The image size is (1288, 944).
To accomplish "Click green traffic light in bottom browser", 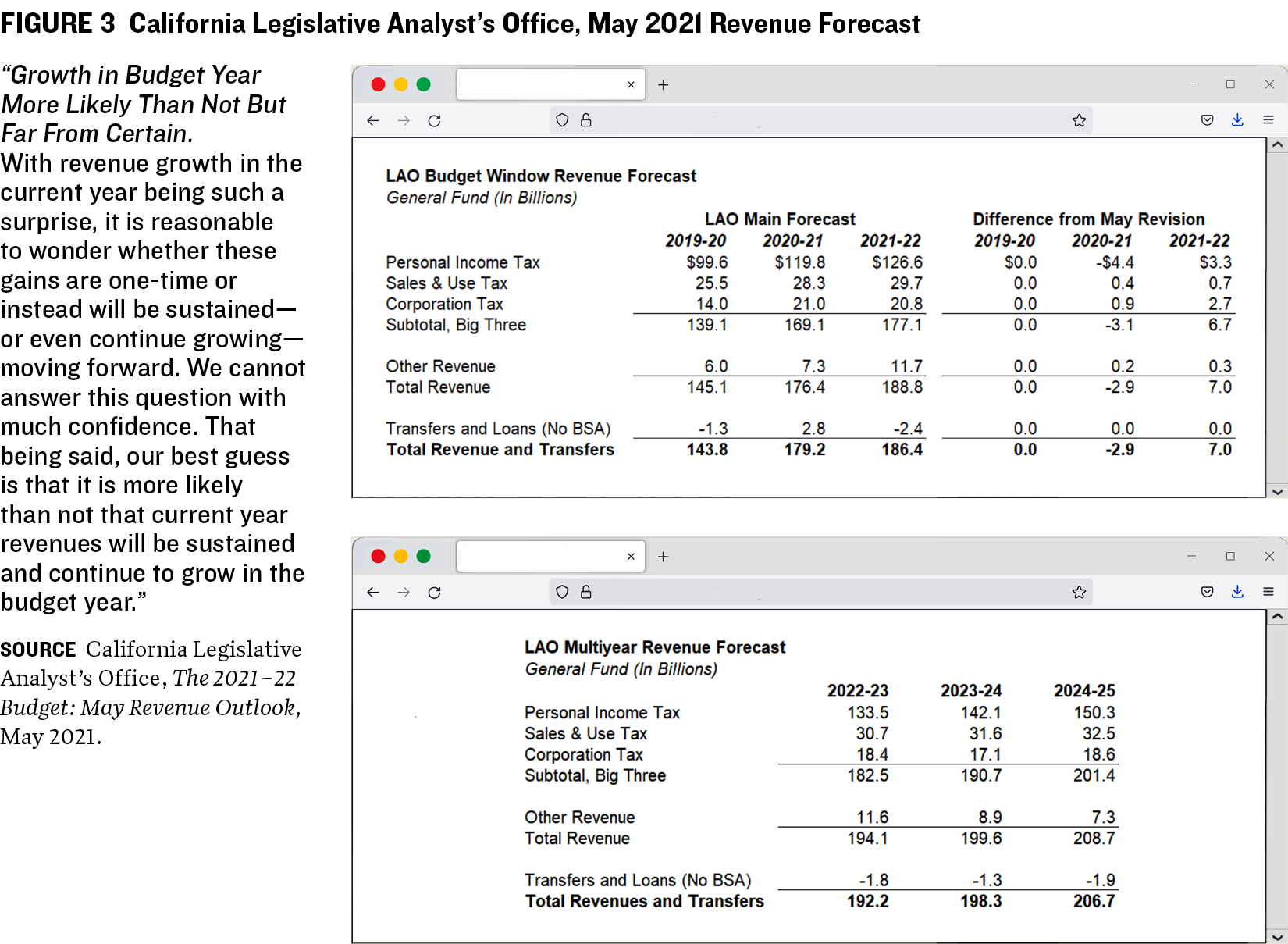I will pos(423,556).
